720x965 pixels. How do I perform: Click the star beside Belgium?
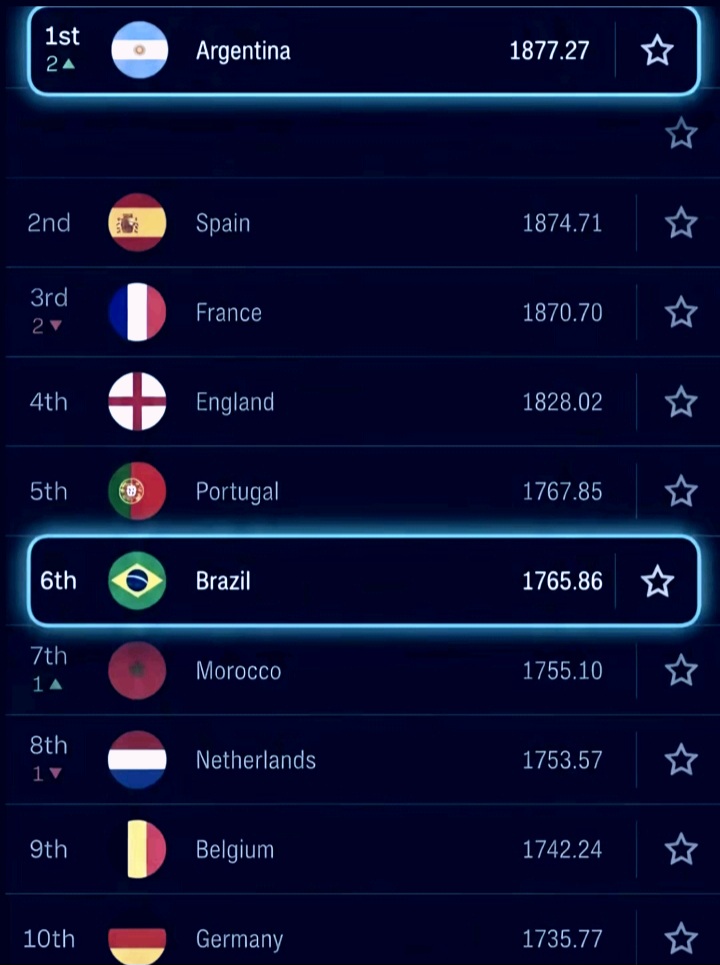[x=681, y=849]
